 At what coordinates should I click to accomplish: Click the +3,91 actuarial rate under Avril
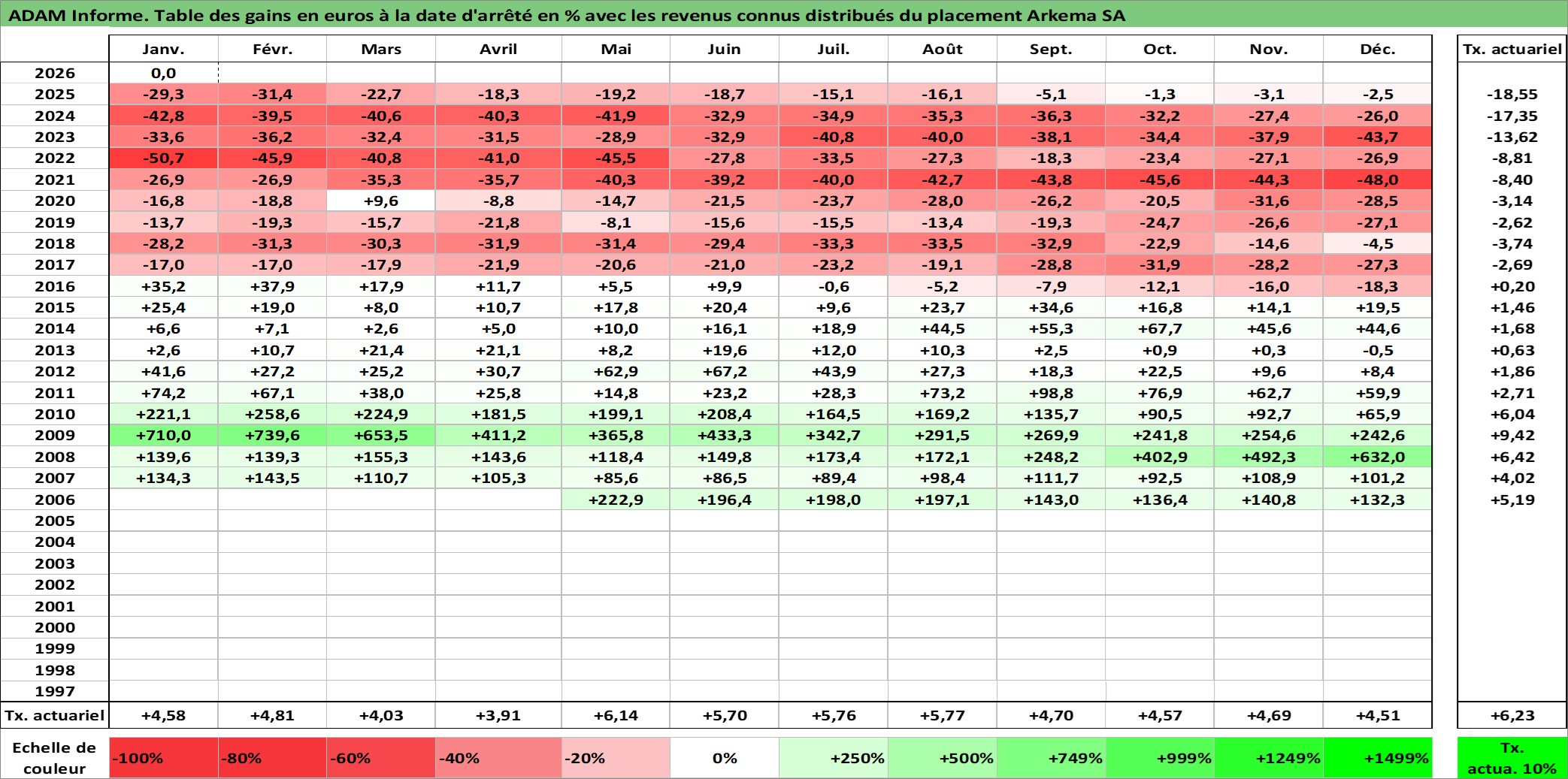(x=498, y=715)
